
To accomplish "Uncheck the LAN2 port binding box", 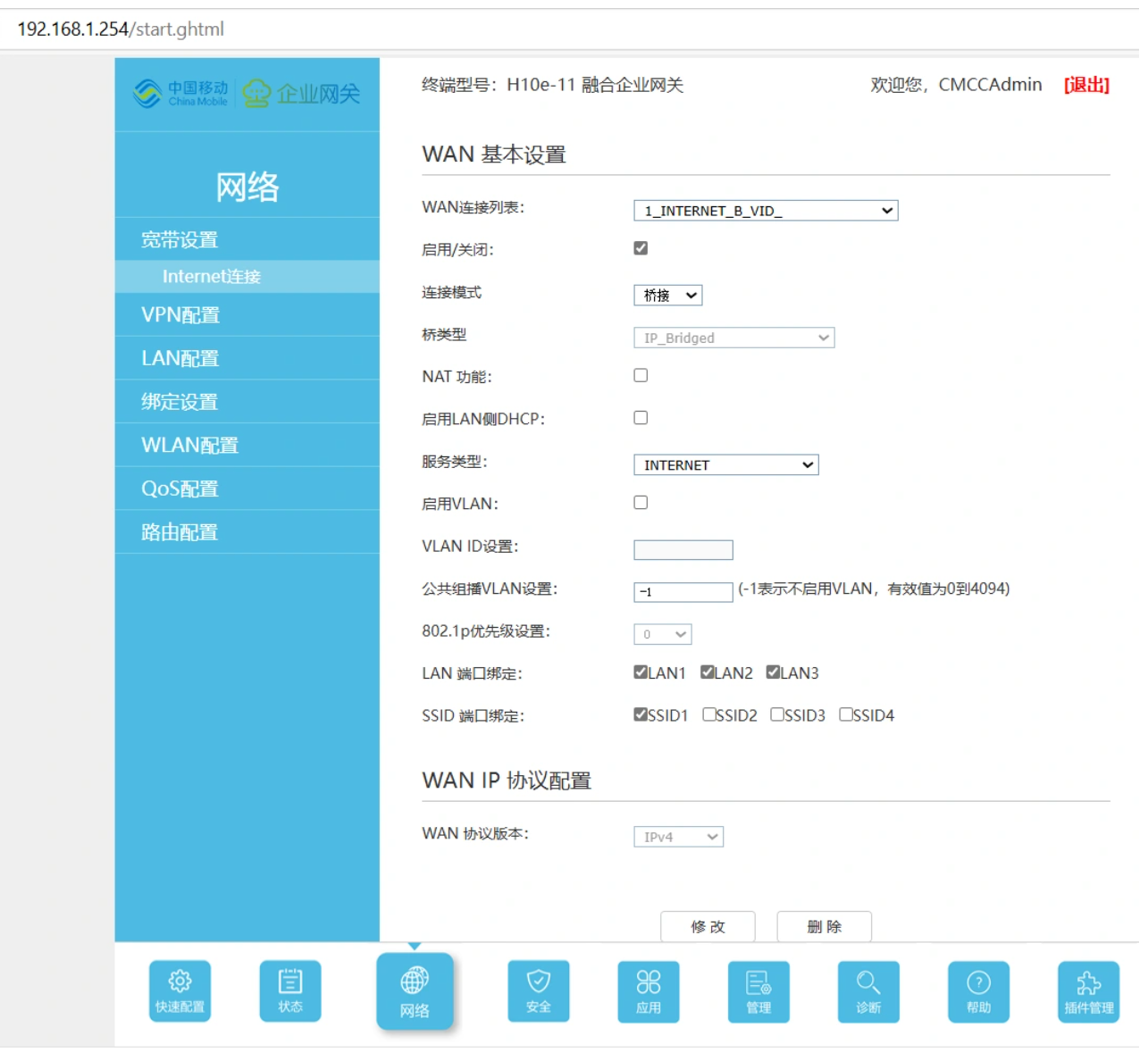I will (x=708, y=672).
